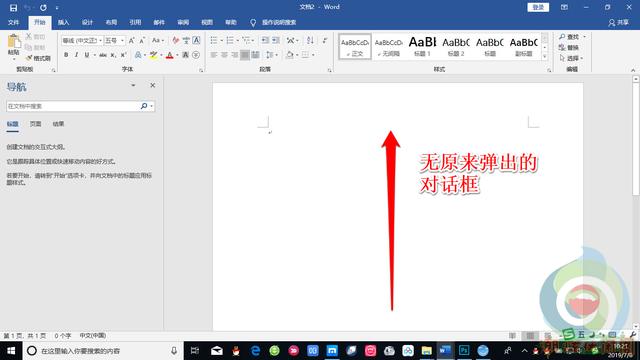
Task: Switch to the 审阅 Review tab
Action: 183,22
